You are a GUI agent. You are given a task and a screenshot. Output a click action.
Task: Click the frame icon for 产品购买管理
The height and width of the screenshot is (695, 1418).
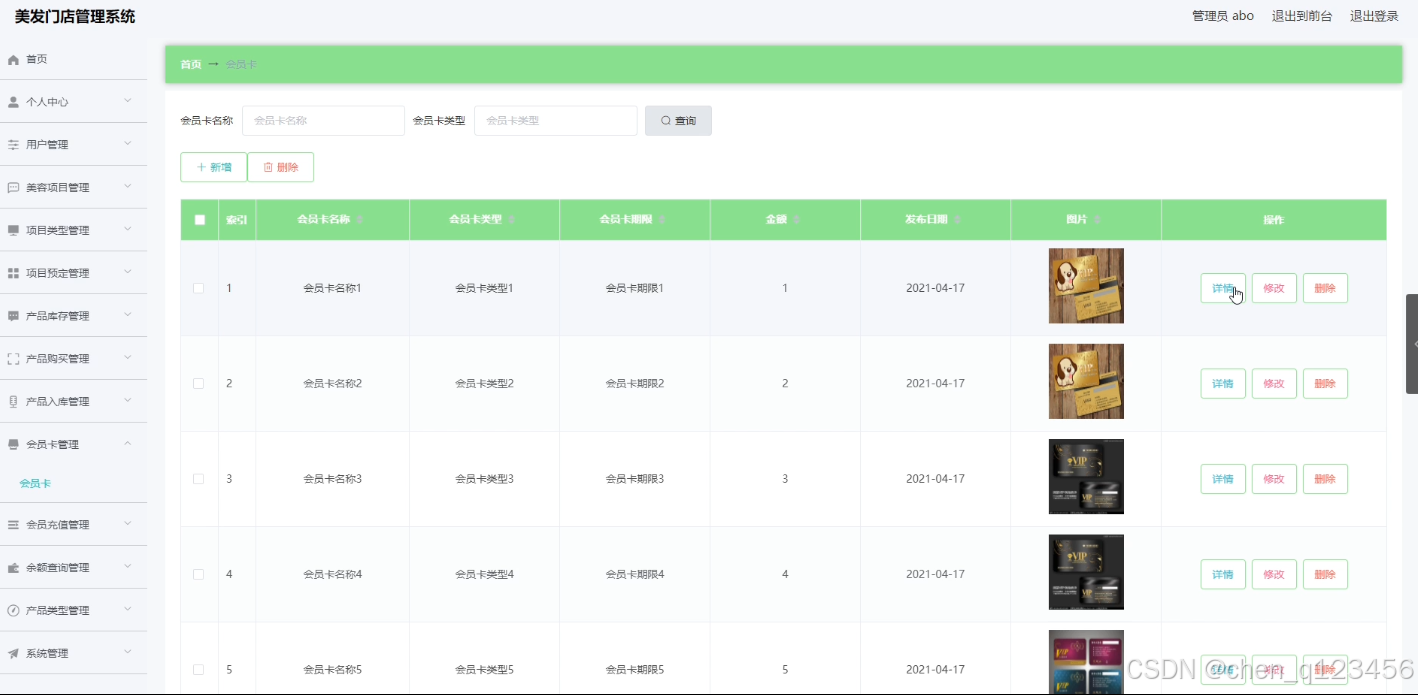tap(13, 359)
